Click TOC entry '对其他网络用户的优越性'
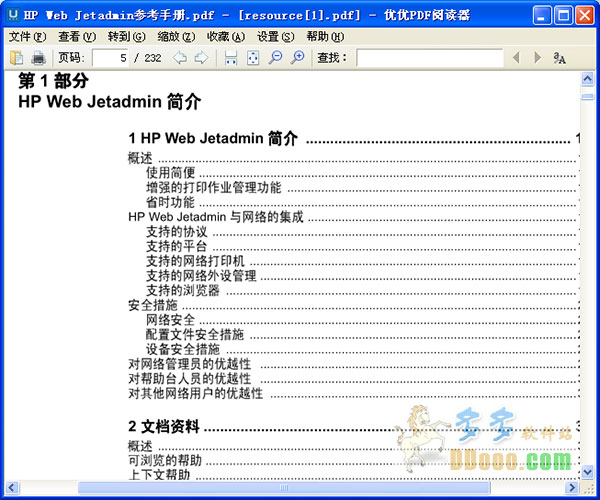This screenshot has width=600, height=500. tap(196, 393)
